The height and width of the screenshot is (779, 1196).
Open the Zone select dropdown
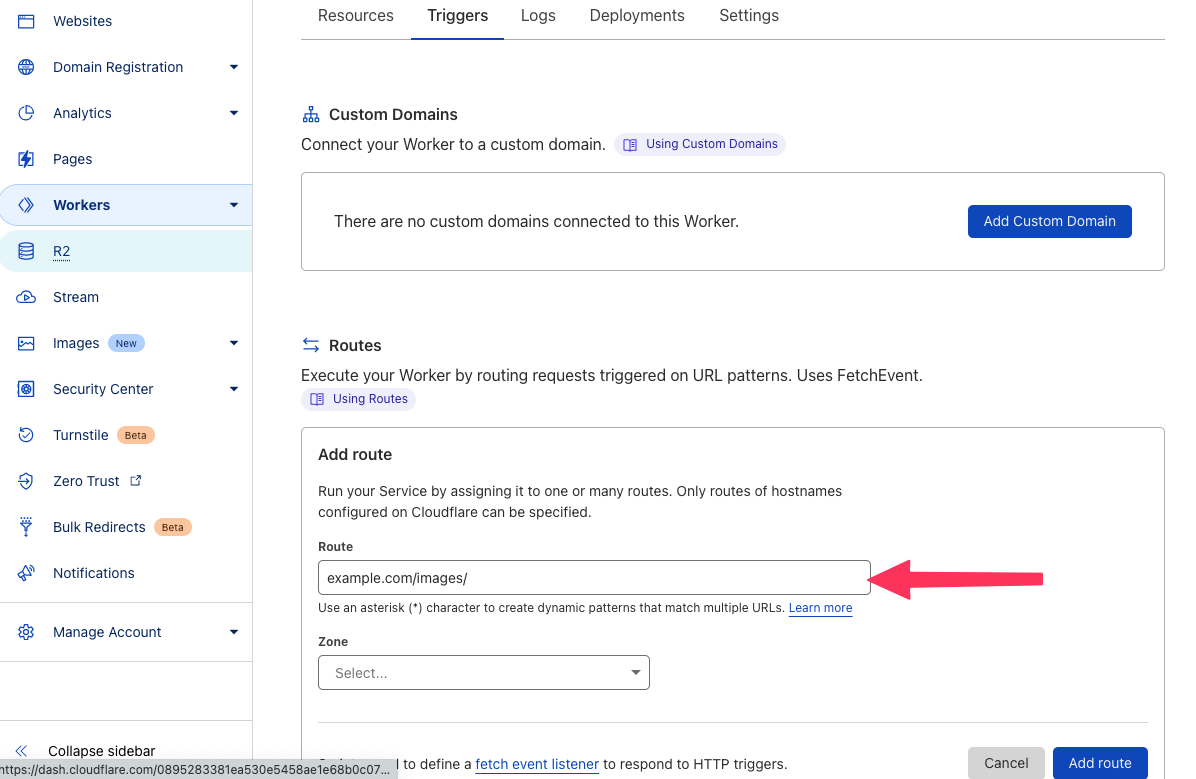(484, 673)
